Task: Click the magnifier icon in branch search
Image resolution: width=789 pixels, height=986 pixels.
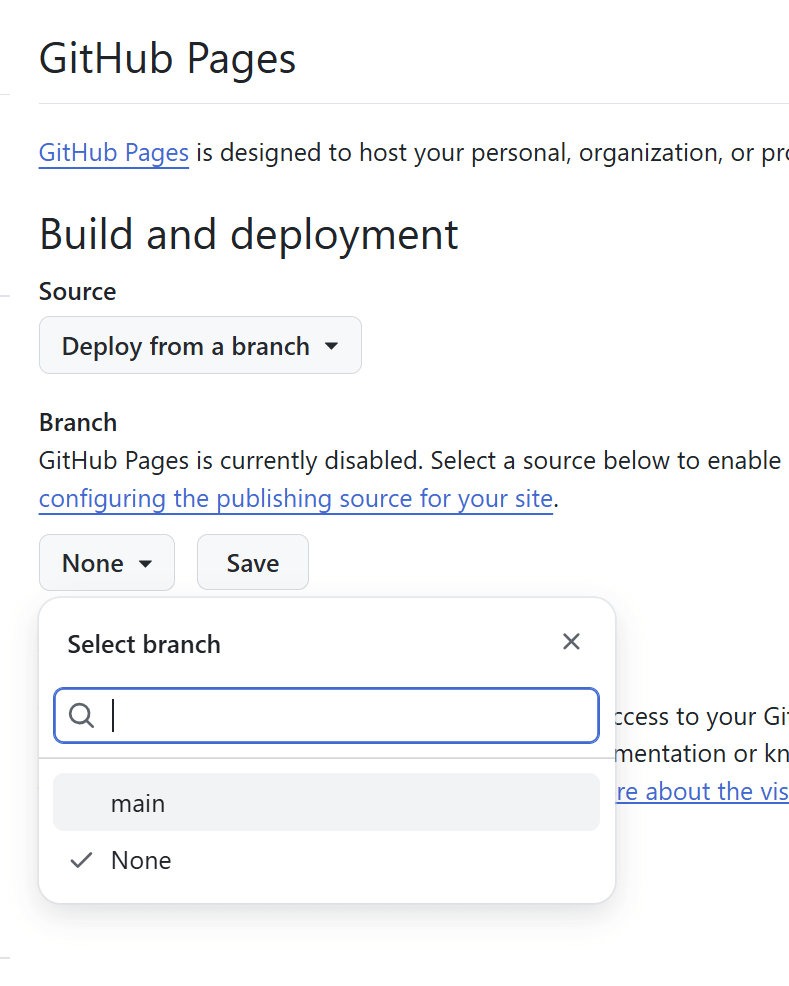Action: pos(82,716)
